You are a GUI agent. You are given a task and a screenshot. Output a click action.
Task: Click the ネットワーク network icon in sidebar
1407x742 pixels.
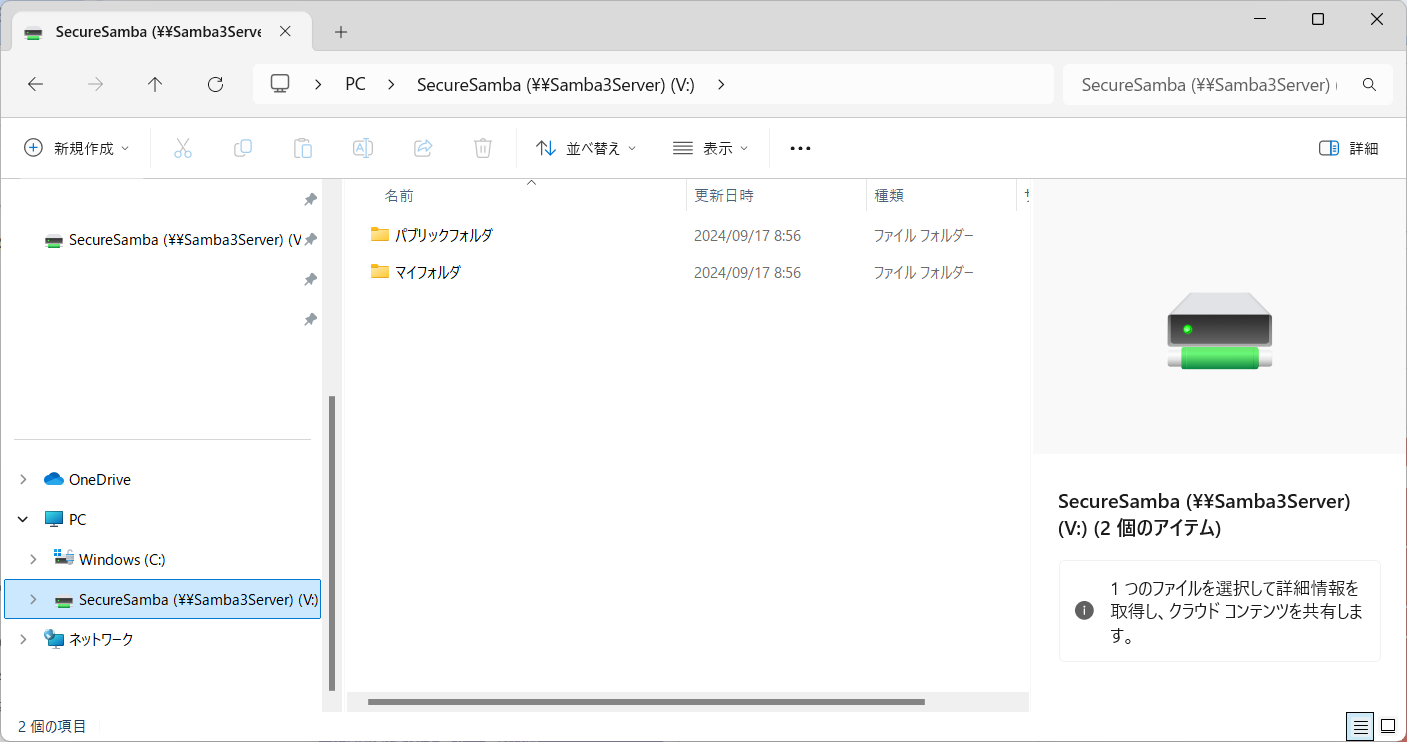click(x=54, y=638)
